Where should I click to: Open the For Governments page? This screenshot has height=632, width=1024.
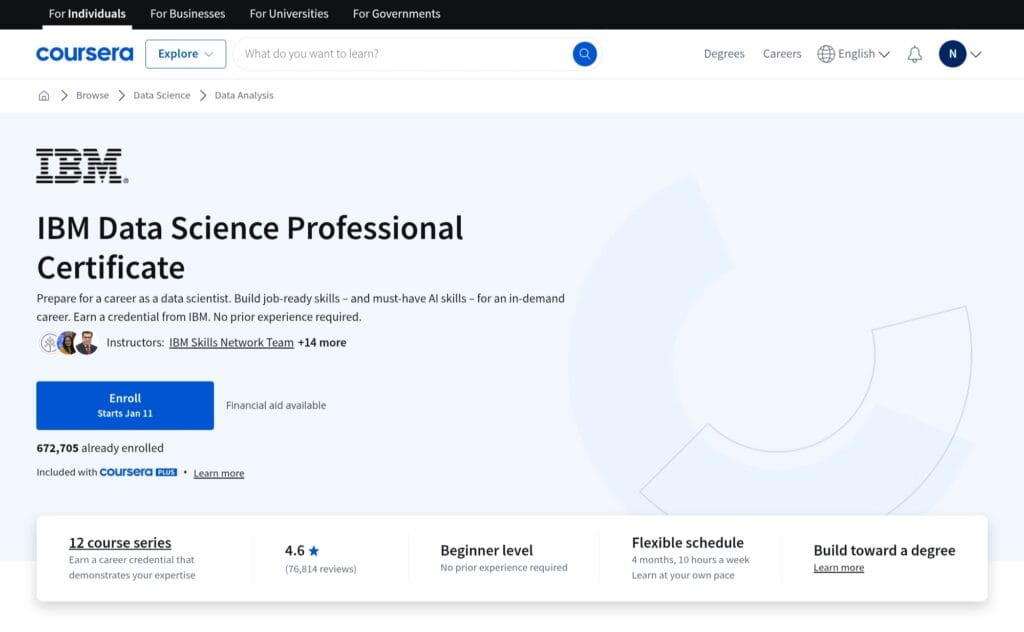tap(396, 14)
